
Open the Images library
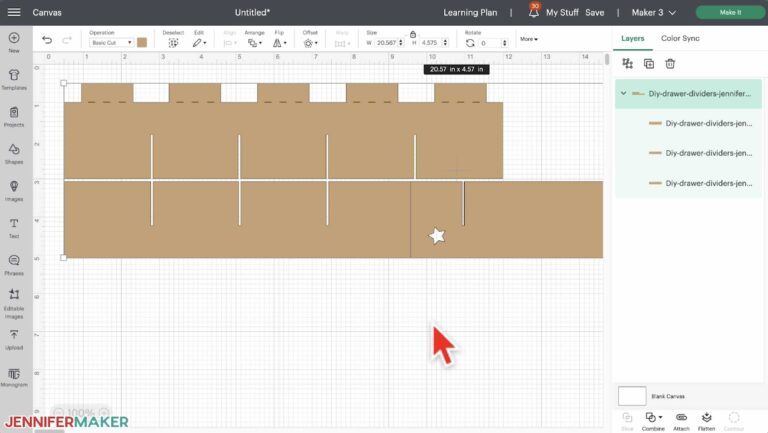14,191
